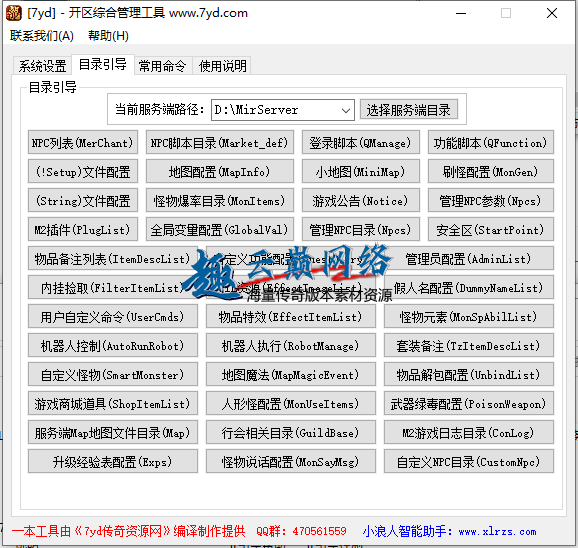Viewport: 578px width, 548px height.
Task: Open 游戏商城道具(ShopItemList) button
Action: 113,404
